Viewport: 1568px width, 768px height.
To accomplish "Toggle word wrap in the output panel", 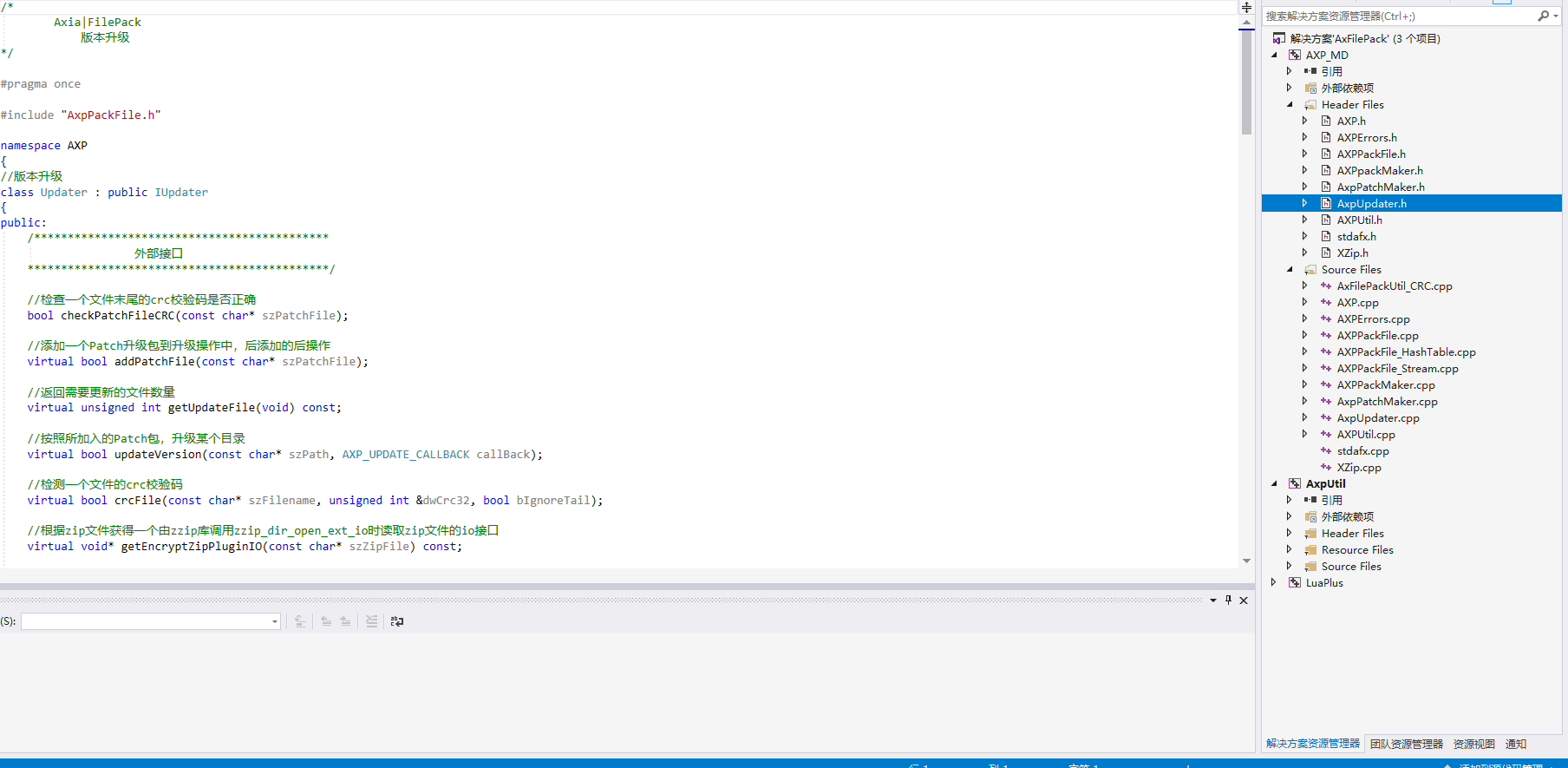I will tap(397, 621).
